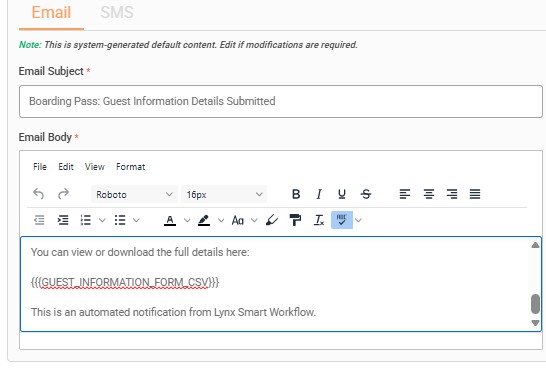Image resolution: width=546 pixels, height=370 pixels.
Task: Toggle italic formatting
Action: (x=319, y=194)
